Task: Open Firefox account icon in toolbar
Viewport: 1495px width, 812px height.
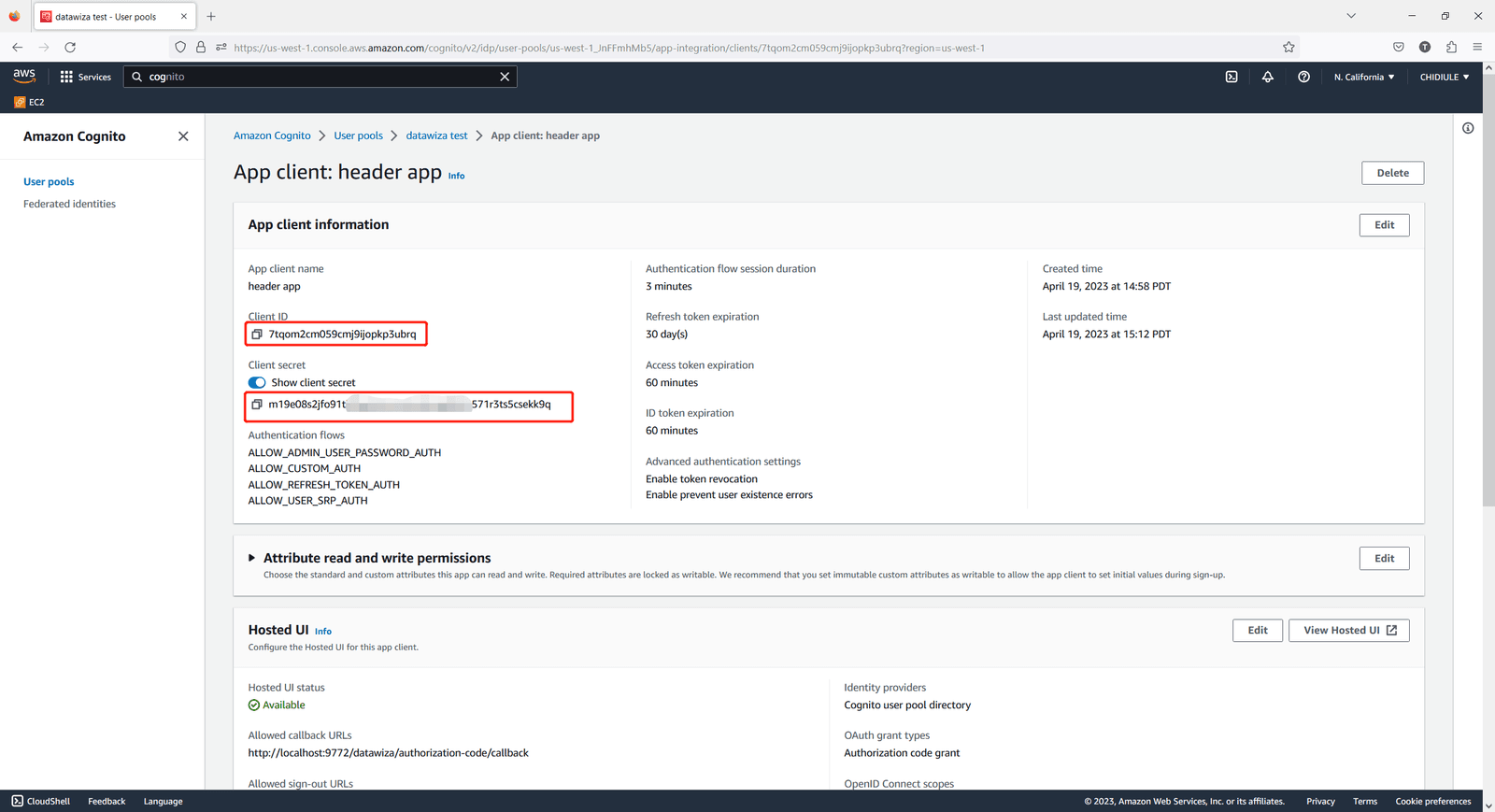Action: (x=1425, y=47)
